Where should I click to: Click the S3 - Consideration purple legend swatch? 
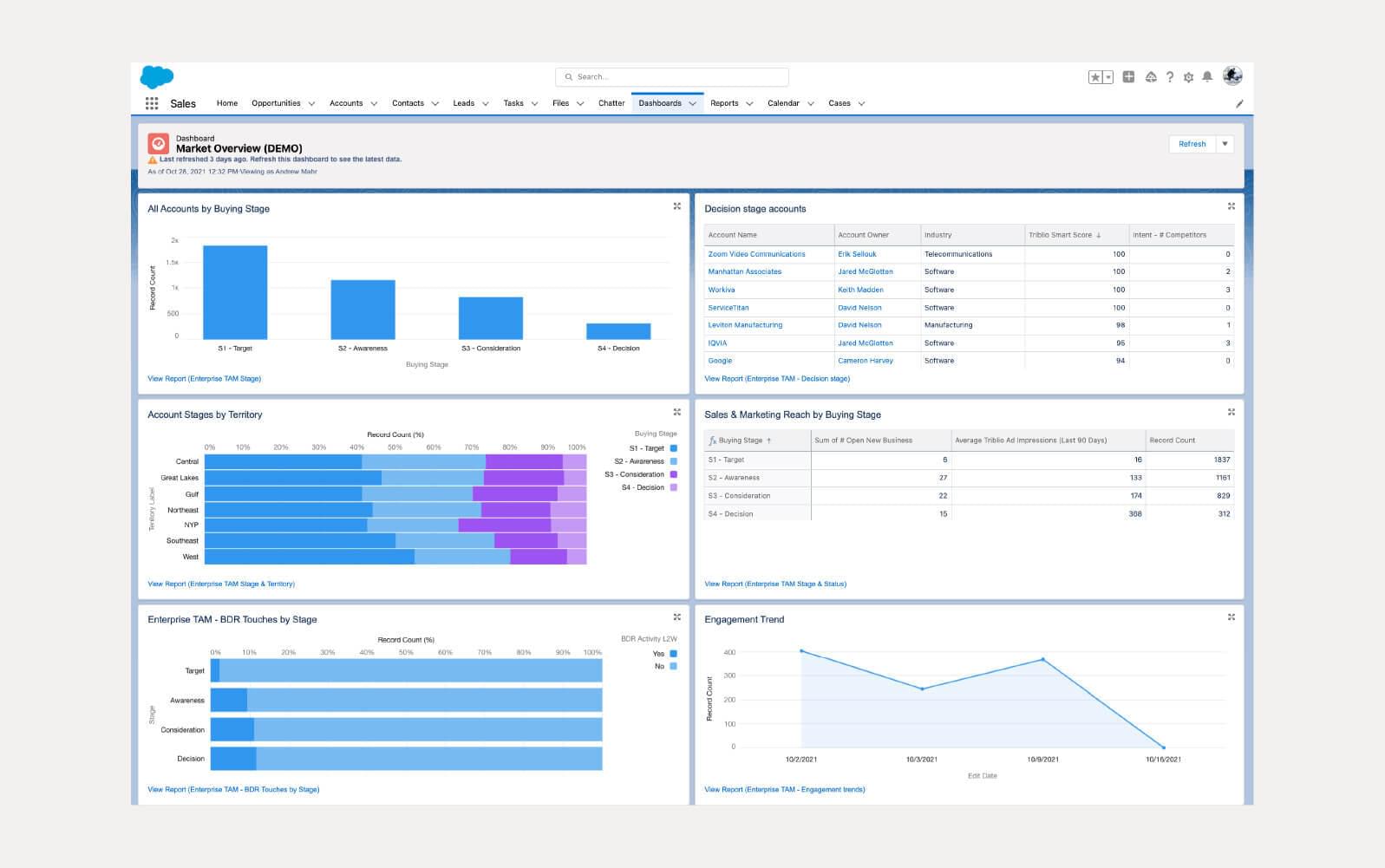coord(674,474)
